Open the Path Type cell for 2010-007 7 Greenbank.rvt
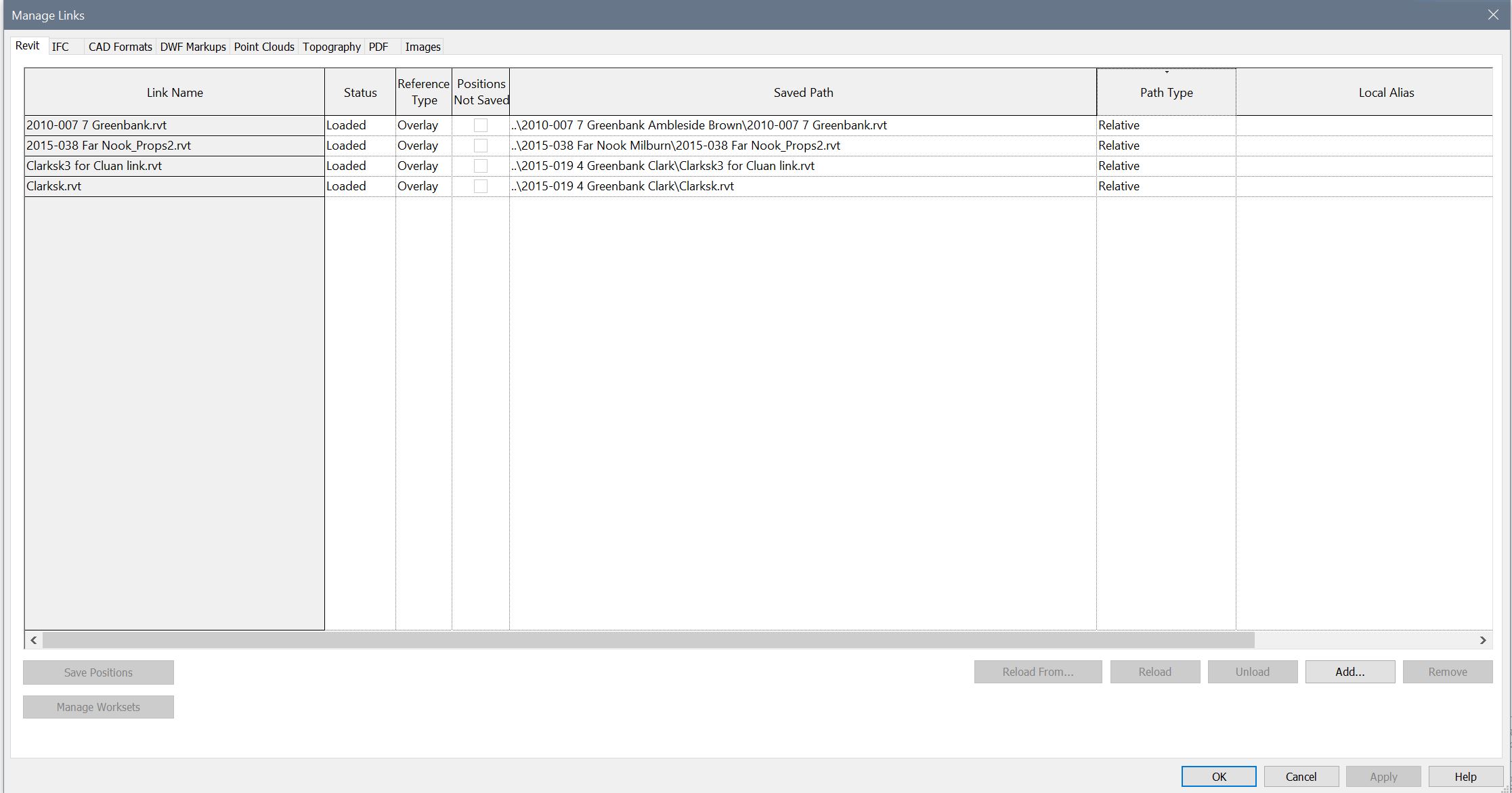The width and height of the screenshot is (1512, 793). (x=1165, y=125)
